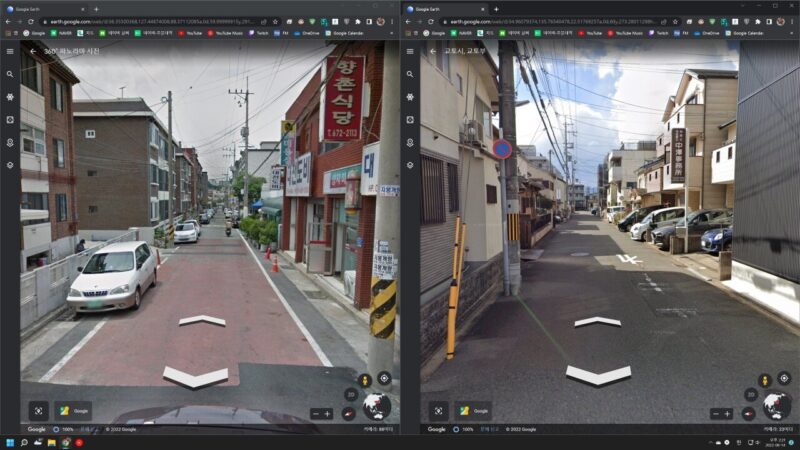
Task: Toggle Pegman Street View in left window
Action: pos(365,379)
